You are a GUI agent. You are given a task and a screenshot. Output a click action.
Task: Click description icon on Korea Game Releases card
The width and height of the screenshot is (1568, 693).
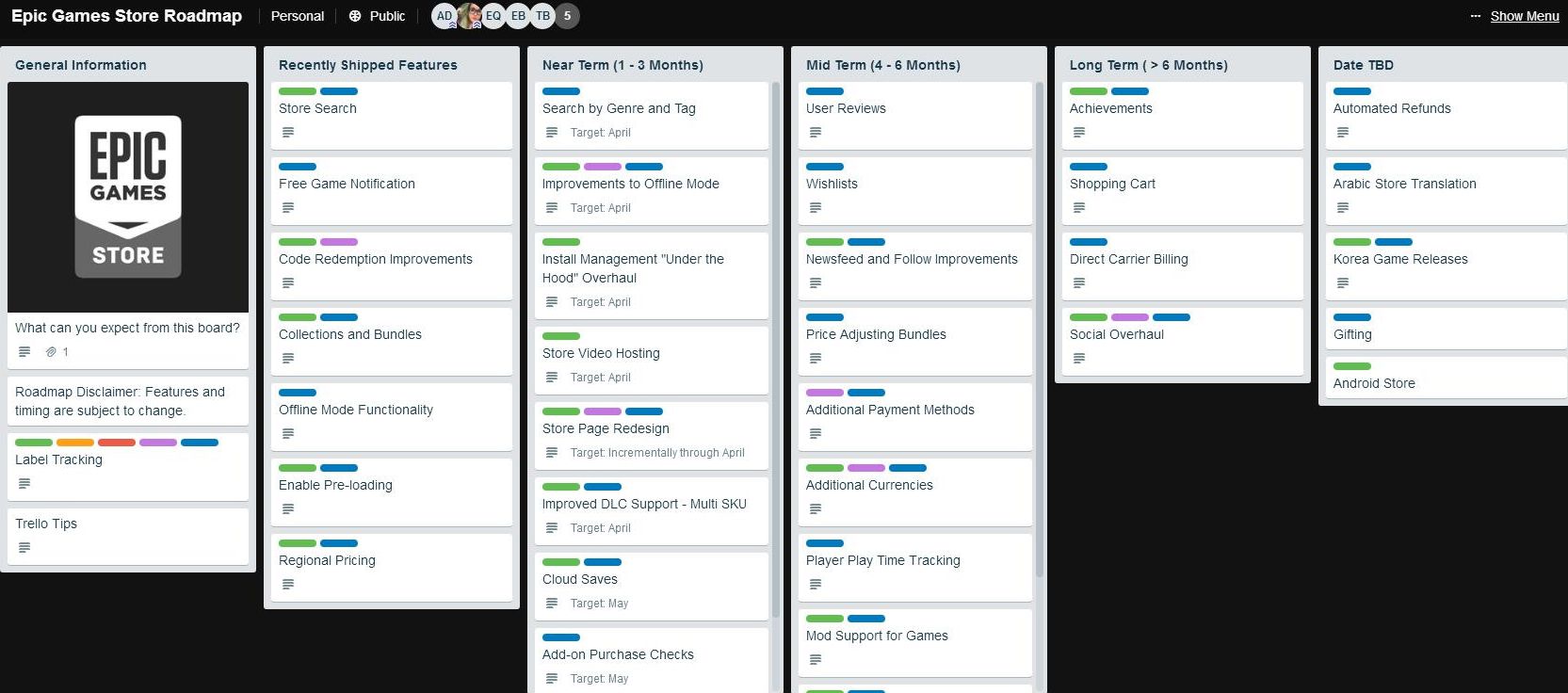pyautogui.click(x=1343, y=283)
